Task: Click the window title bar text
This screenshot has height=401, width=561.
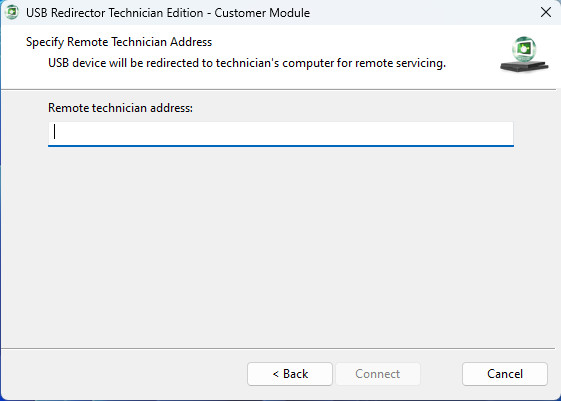Action: tap(168, 13)
